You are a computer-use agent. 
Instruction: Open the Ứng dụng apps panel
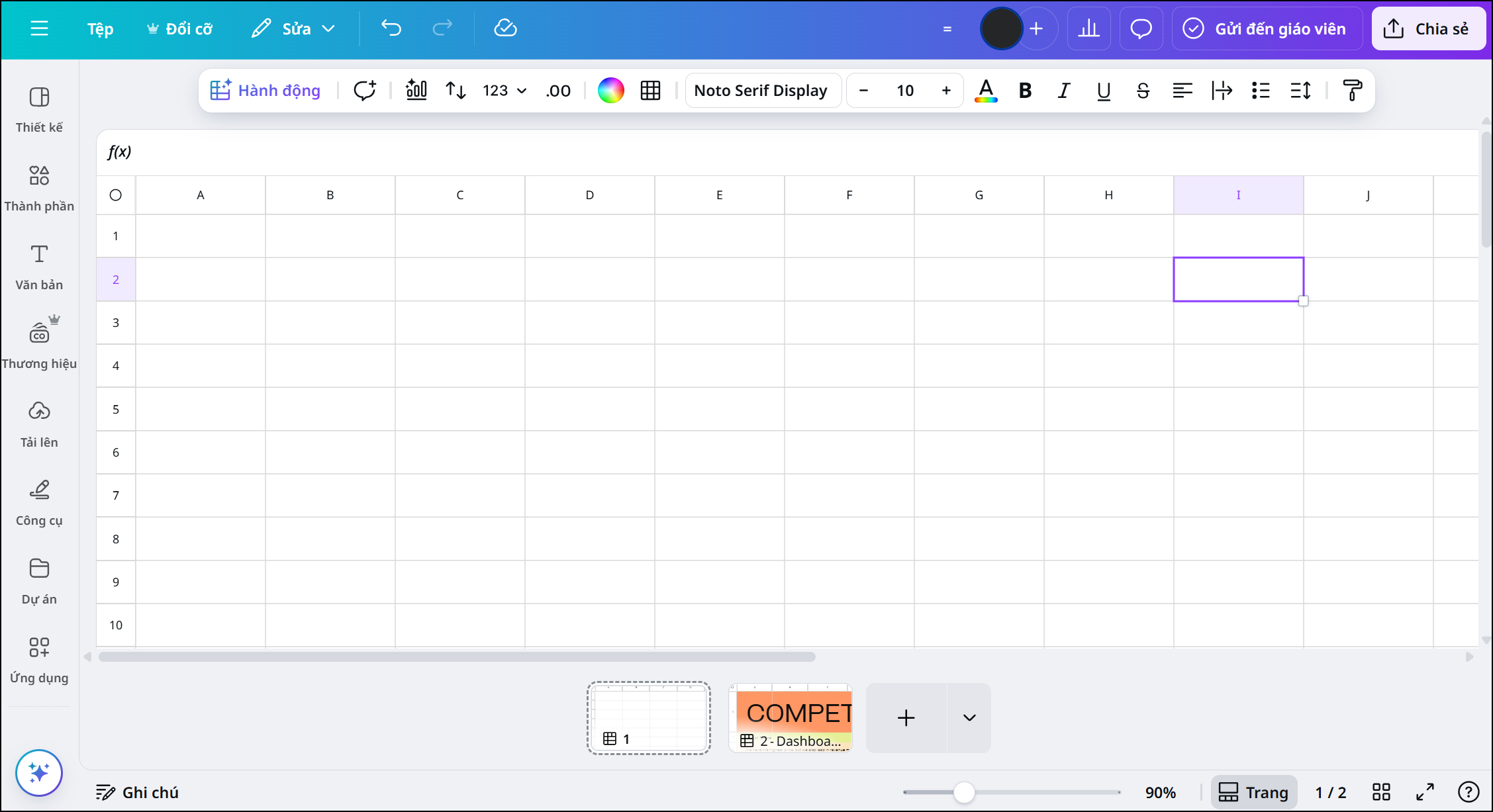[40, 660]
